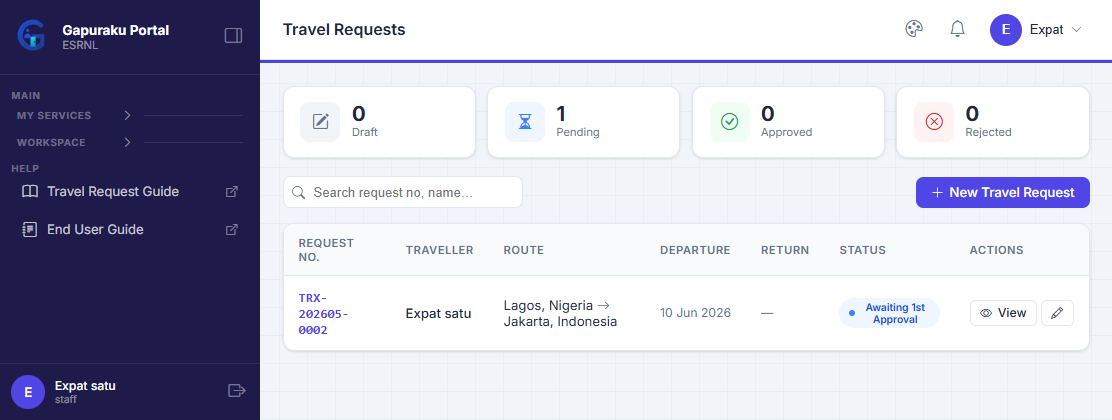The width and height of the screenshot is (1112, 420).
Task: Click the Expat avatar in header
Action: (1006, 30)
